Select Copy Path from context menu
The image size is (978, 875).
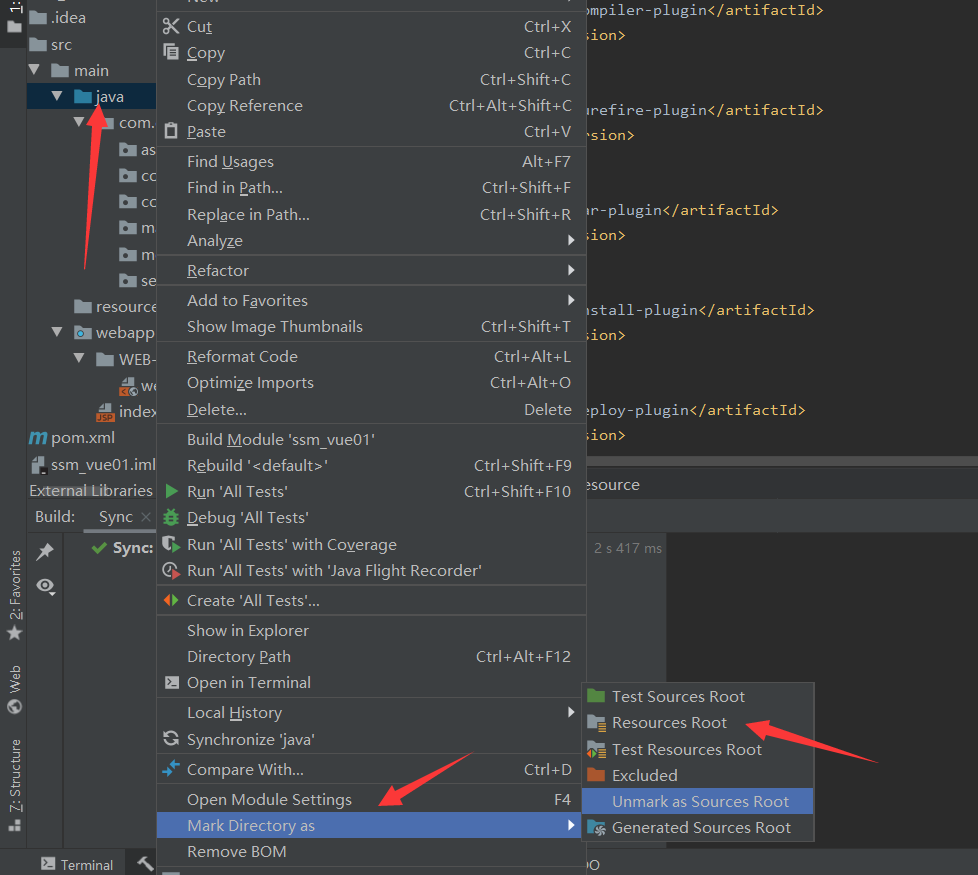[x=371, y=80]
